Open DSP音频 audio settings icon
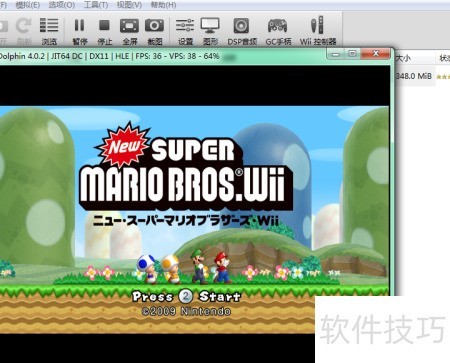 click(242, 31)
